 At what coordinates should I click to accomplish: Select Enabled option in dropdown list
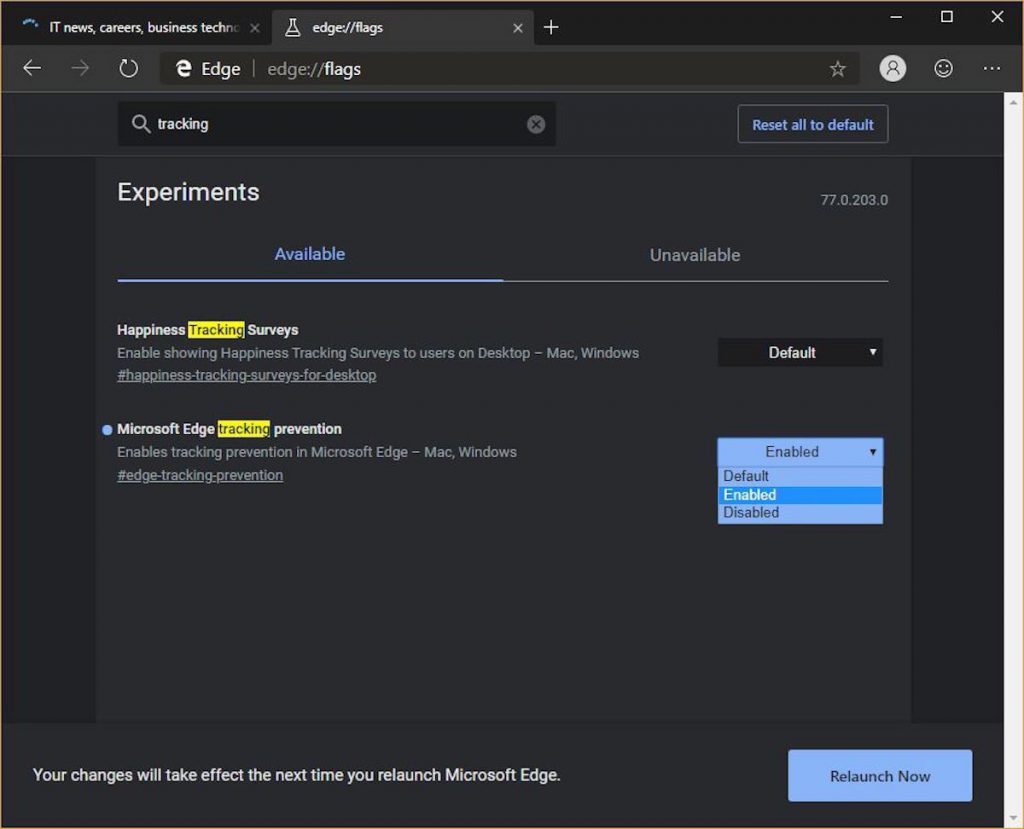click(800, 495)
